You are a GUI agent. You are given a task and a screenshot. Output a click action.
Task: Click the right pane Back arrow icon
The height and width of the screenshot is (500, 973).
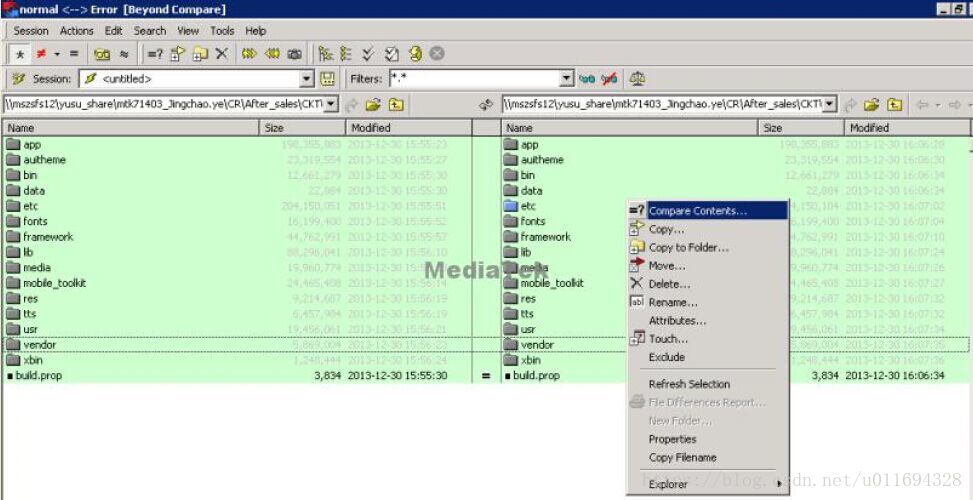pos(922,105)
